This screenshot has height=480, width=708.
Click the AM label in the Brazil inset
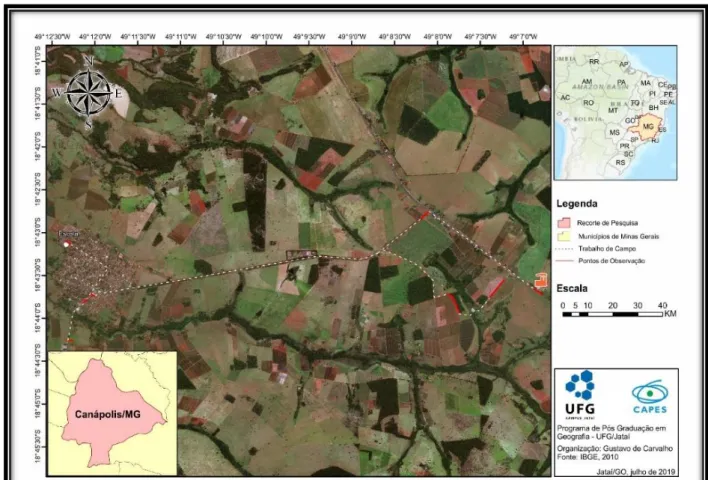(x=587, y=82)
